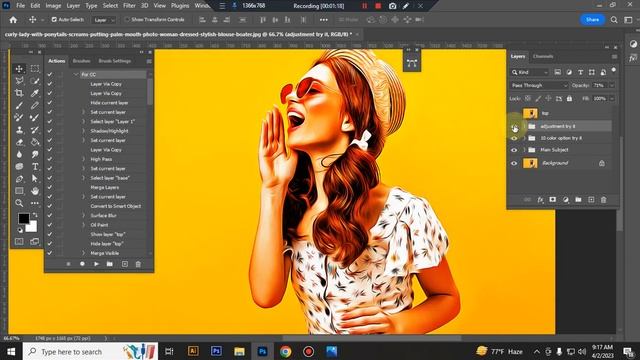Select the 'Convert to Smart Object' action step
The width and height of the screenshot is (640, 360).
tap(116, 206)
